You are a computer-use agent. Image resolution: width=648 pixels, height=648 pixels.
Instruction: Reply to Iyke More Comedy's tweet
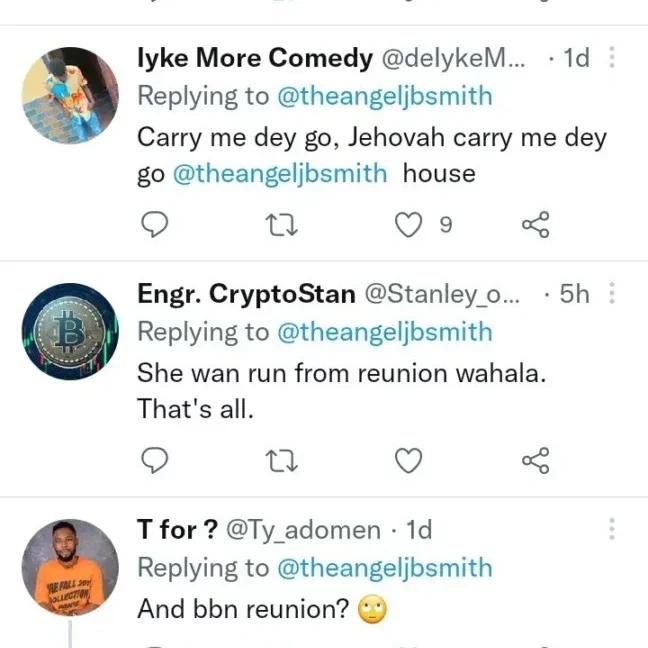[153, 226]
